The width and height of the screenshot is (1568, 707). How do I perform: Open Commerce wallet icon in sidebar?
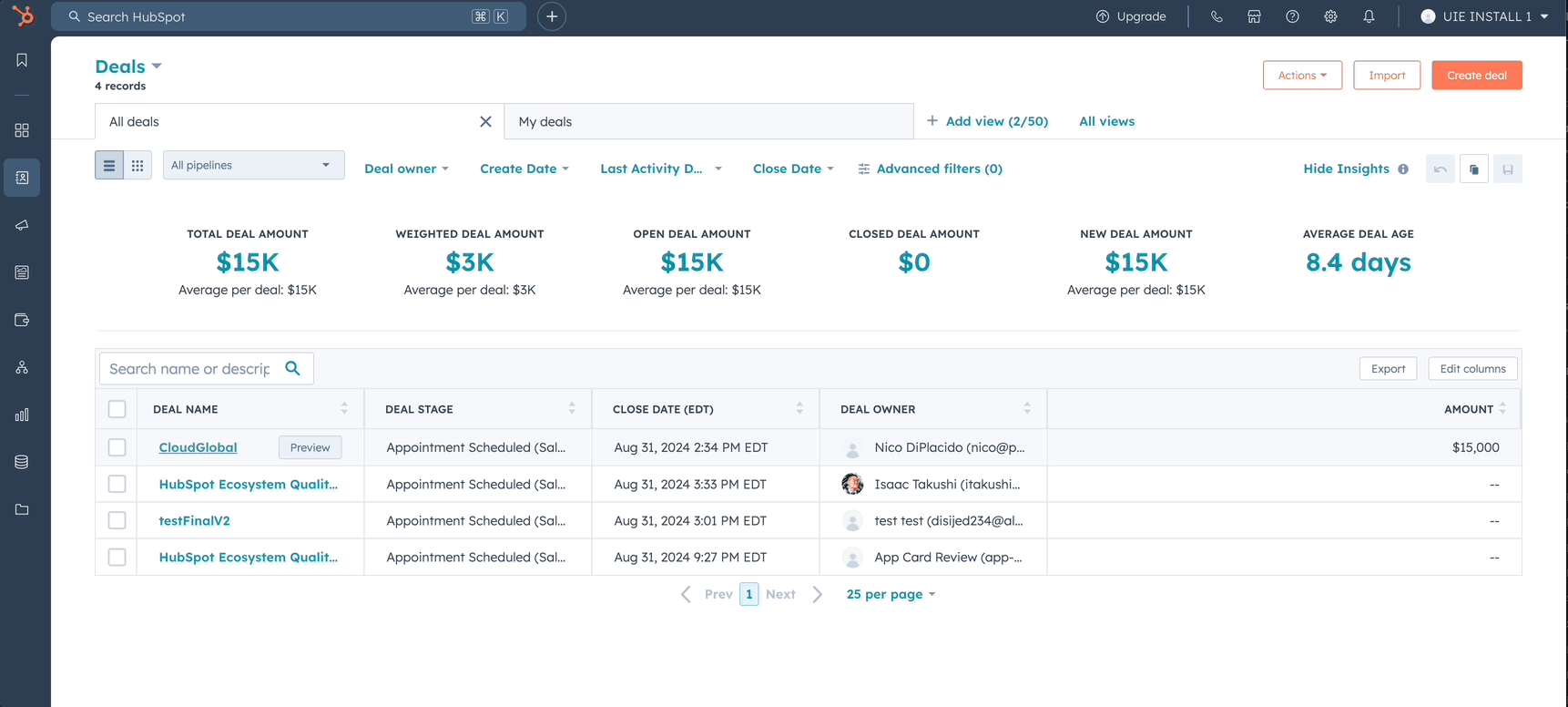22,320
